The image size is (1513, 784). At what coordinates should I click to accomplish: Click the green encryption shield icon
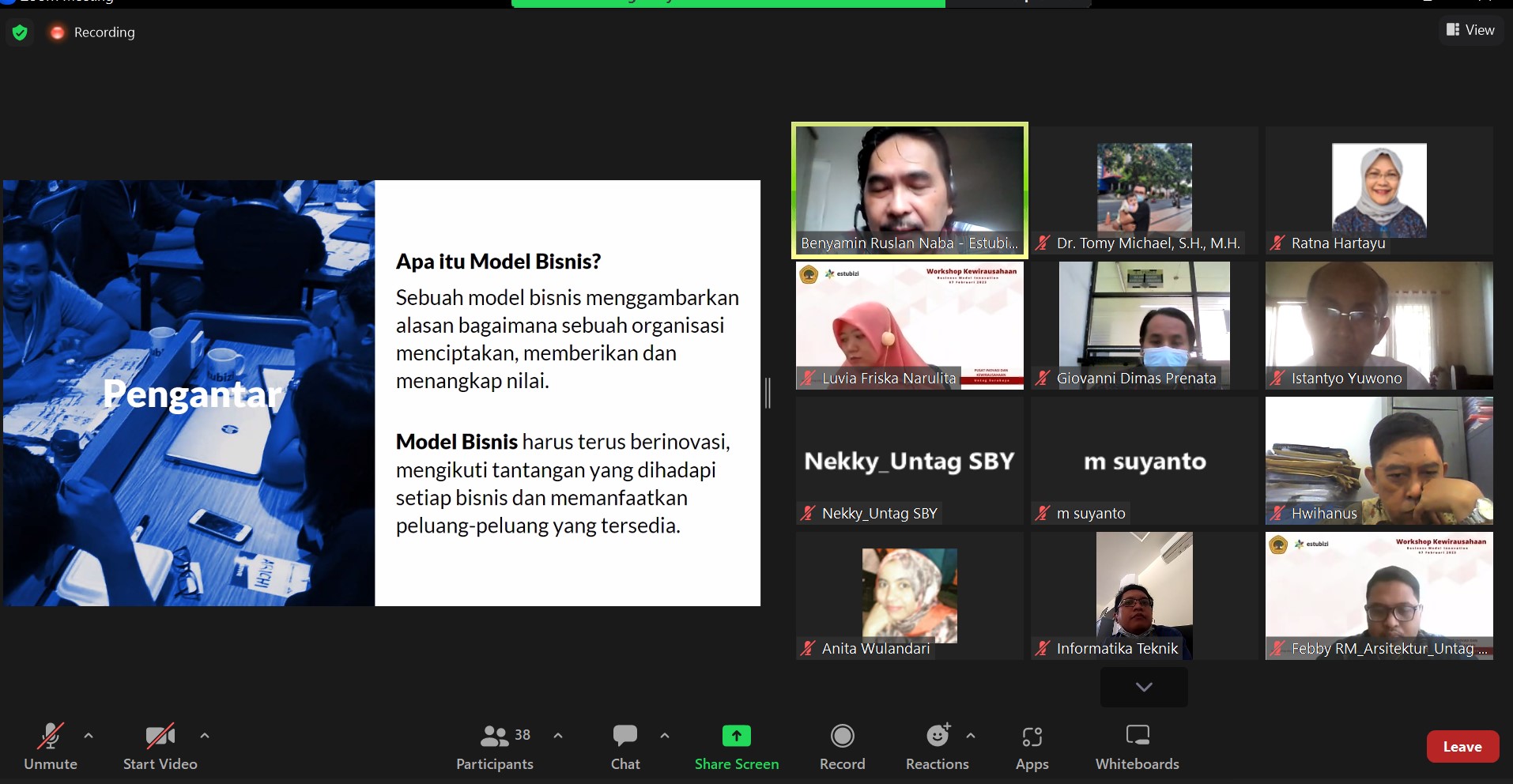(20, 32)
